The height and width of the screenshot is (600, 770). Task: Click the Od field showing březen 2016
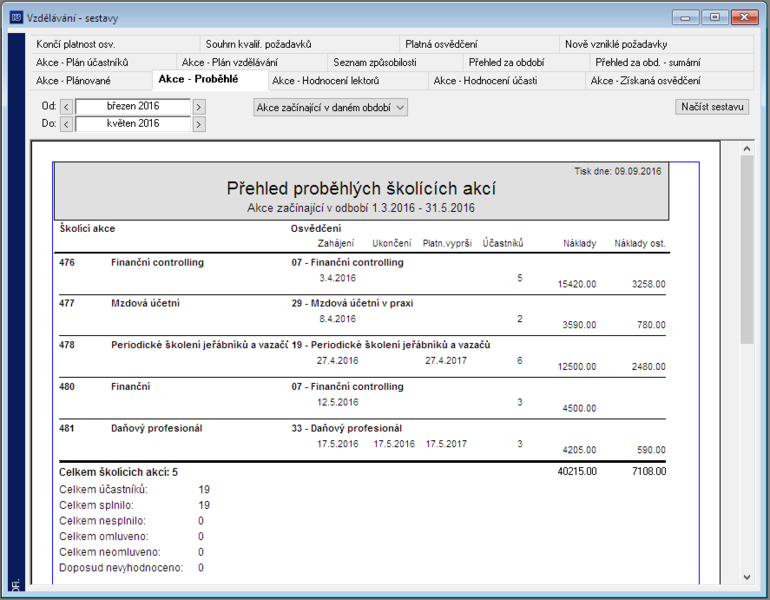[x=133, y=106]
